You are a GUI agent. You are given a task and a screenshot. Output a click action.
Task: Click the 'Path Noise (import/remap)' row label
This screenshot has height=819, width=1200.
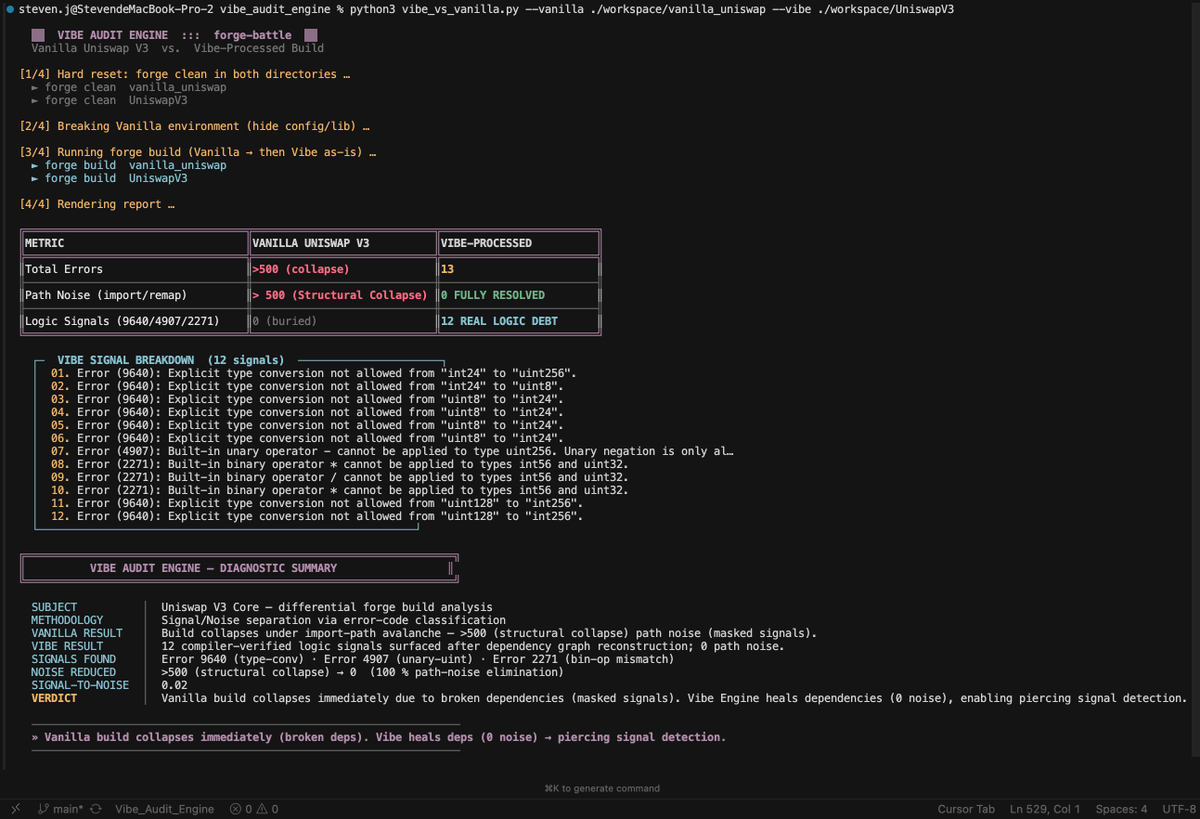tap(106, 295)
